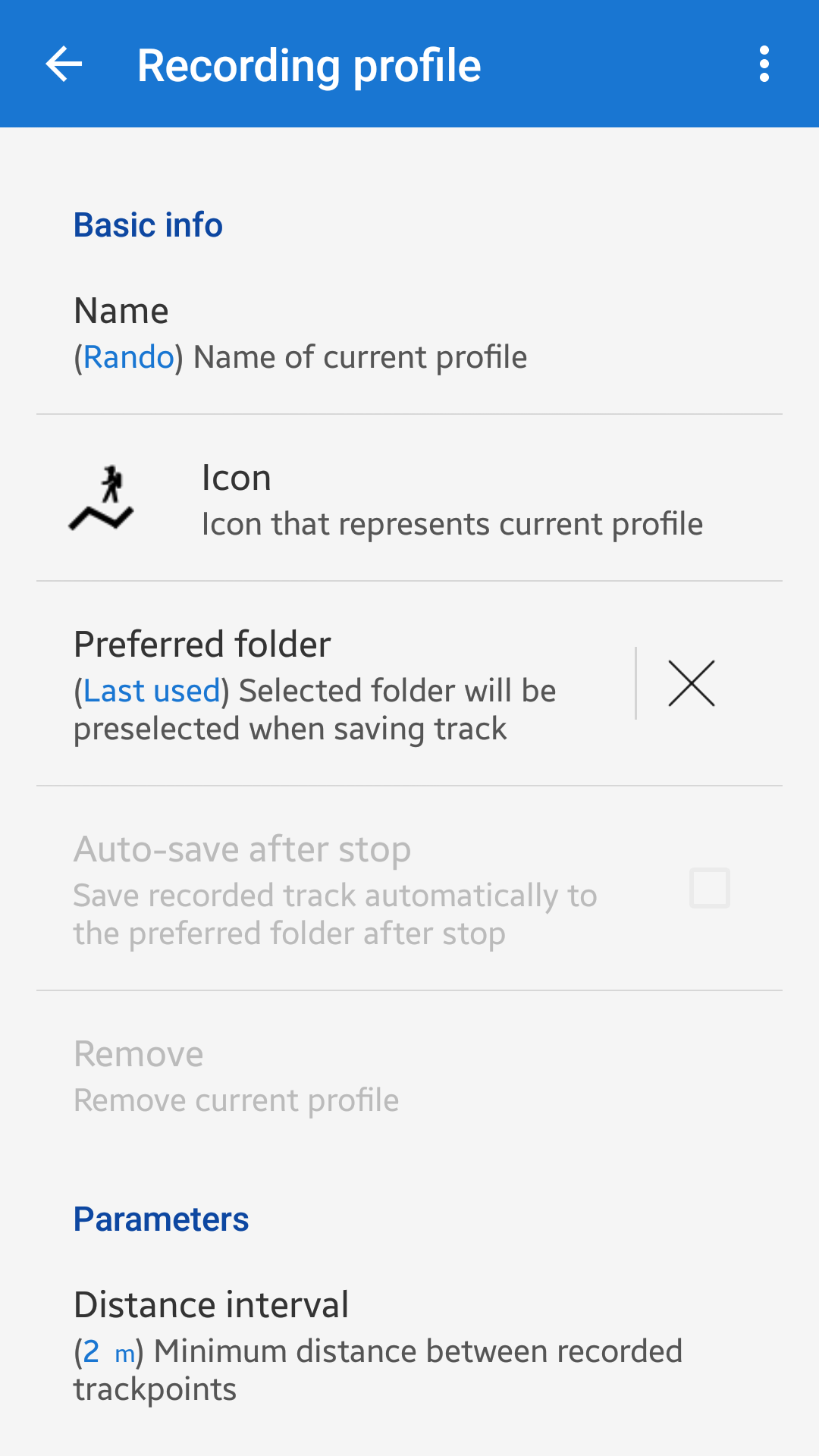Tap the back arrow in header

tap(64, 64)
